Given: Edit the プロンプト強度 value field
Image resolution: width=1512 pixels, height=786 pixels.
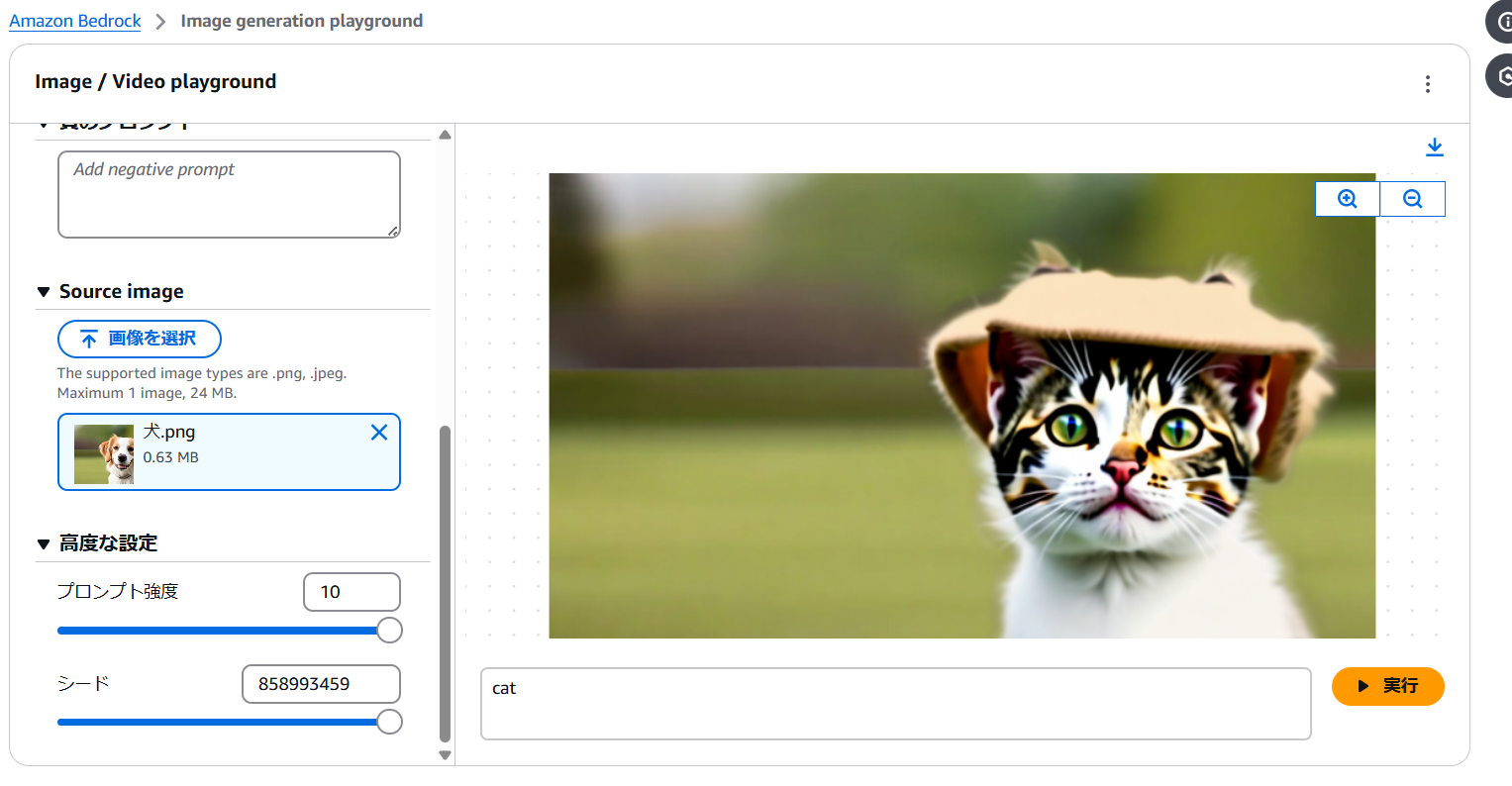Looking at the screenshot, I should [352, 592].
